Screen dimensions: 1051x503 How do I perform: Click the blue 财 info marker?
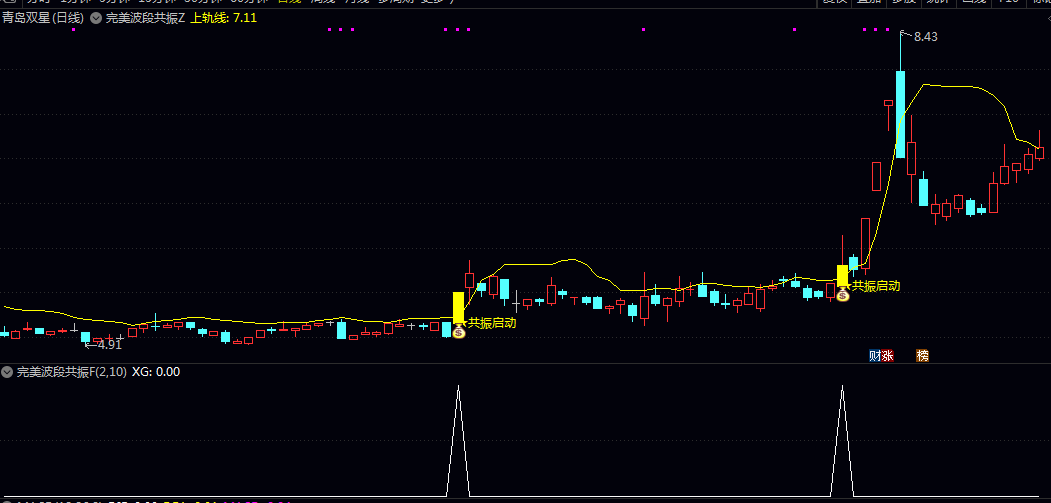[875, 356]
